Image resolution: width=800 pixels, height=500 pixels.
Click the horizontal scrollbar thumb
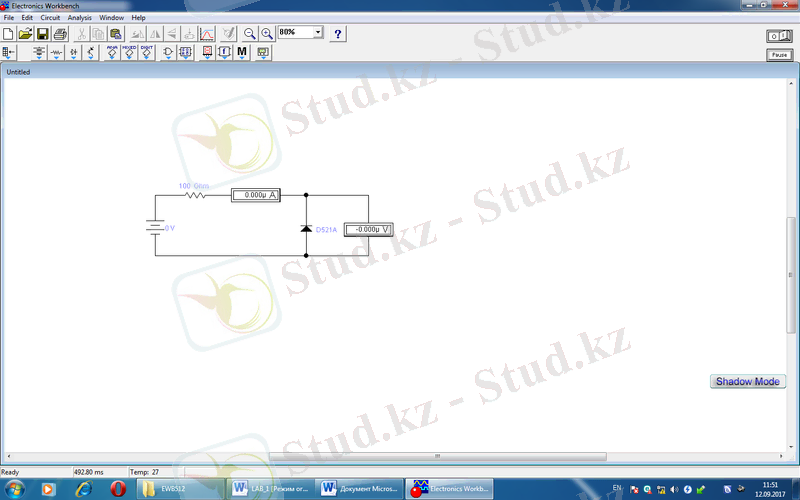point(438,456)
